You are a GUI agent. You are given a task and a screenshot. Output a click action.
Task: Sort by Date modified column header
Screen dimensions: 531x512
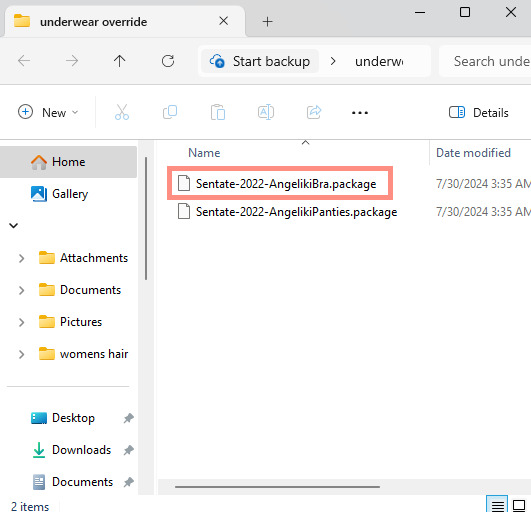pyautogui.click(x=473, y=153)
